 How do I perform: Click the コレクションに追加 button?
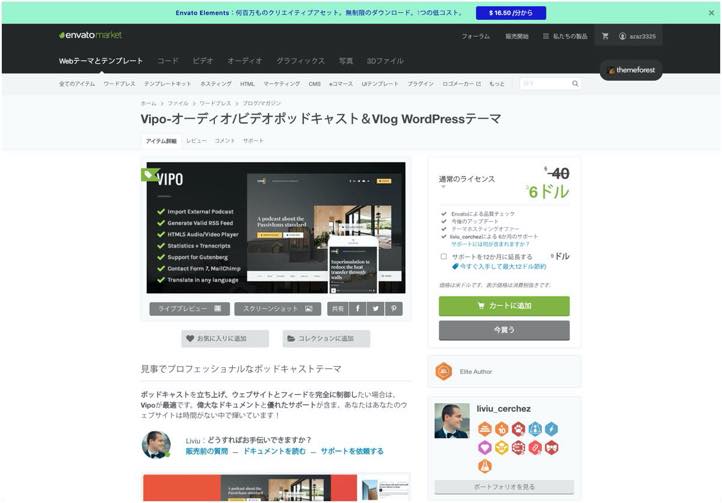[326, 339]
